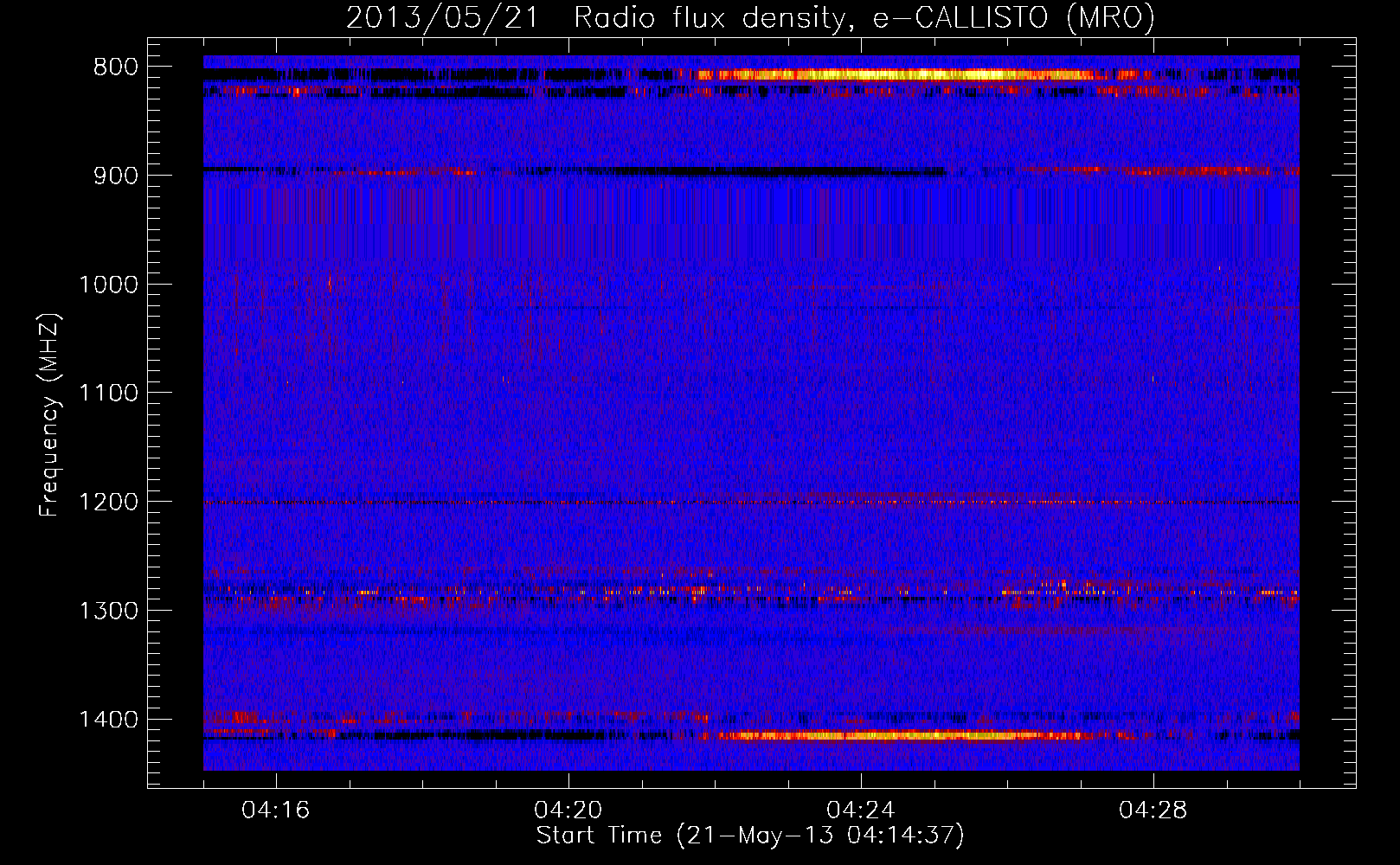Click the plot title '2013/05/21 Radio flux density'
This screenshot has width=1400, height=865.
tap(596, 17)
